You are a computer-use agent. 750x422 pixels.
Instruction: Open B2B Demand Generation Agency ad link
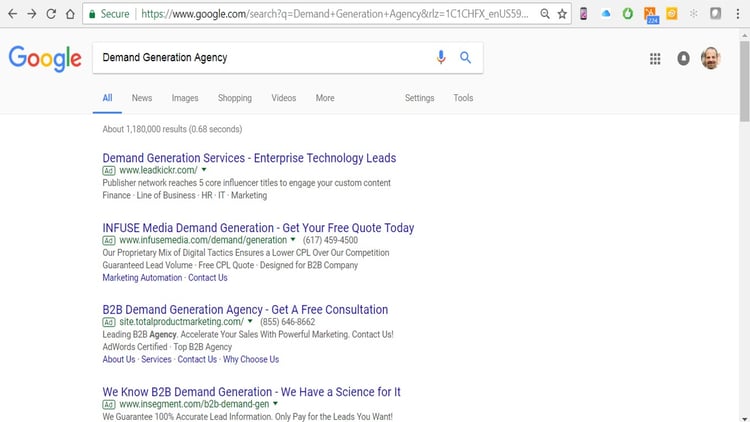click(x=245, y=310)
